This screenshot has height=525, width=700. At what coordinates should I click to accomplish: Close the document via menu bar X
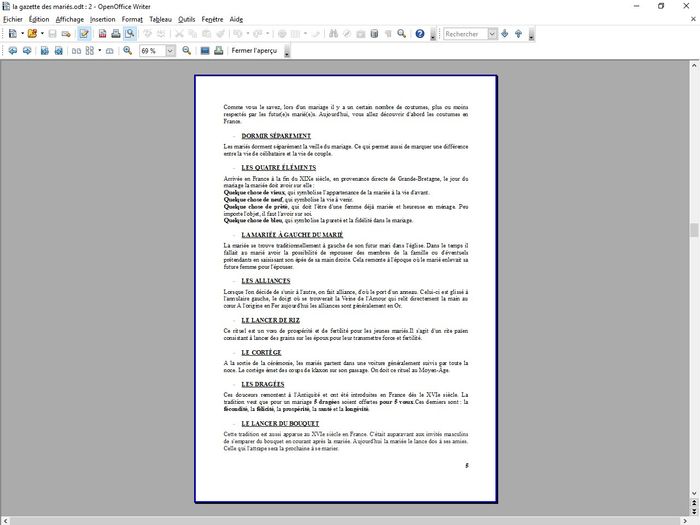point(693,19)
